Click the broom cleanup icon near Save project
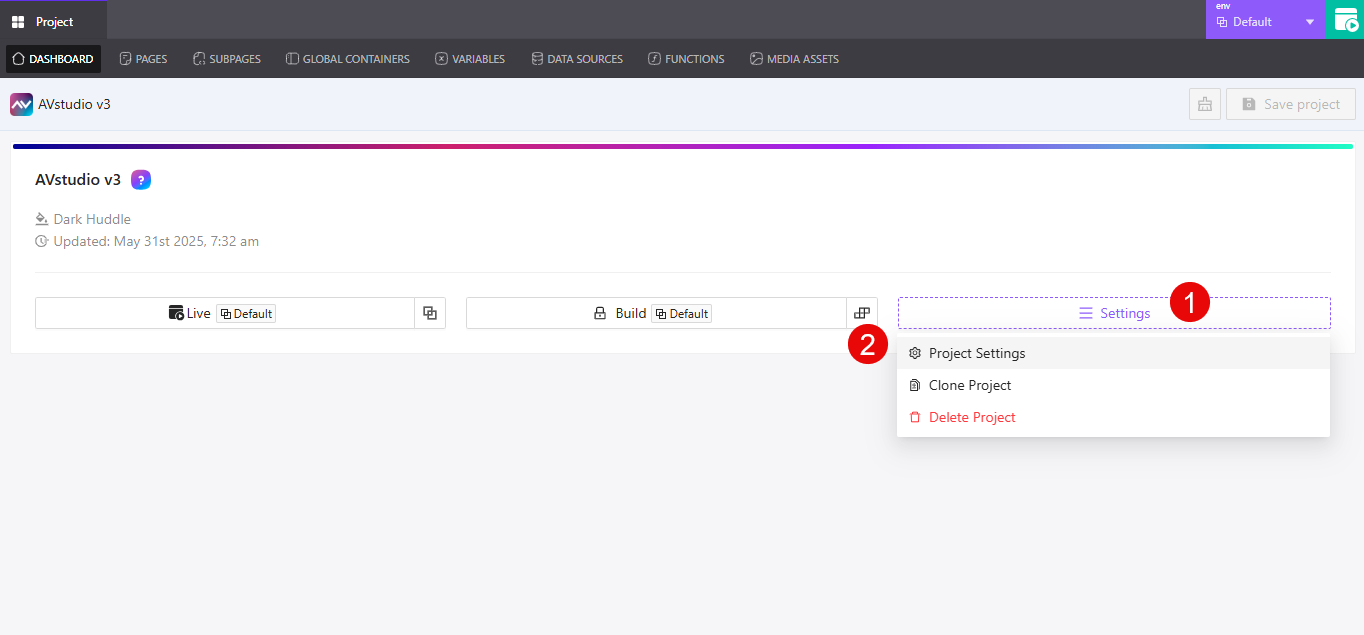The width and height of the screenshot is (1364, 635). pyautogui.click(x=1204, y=103)
